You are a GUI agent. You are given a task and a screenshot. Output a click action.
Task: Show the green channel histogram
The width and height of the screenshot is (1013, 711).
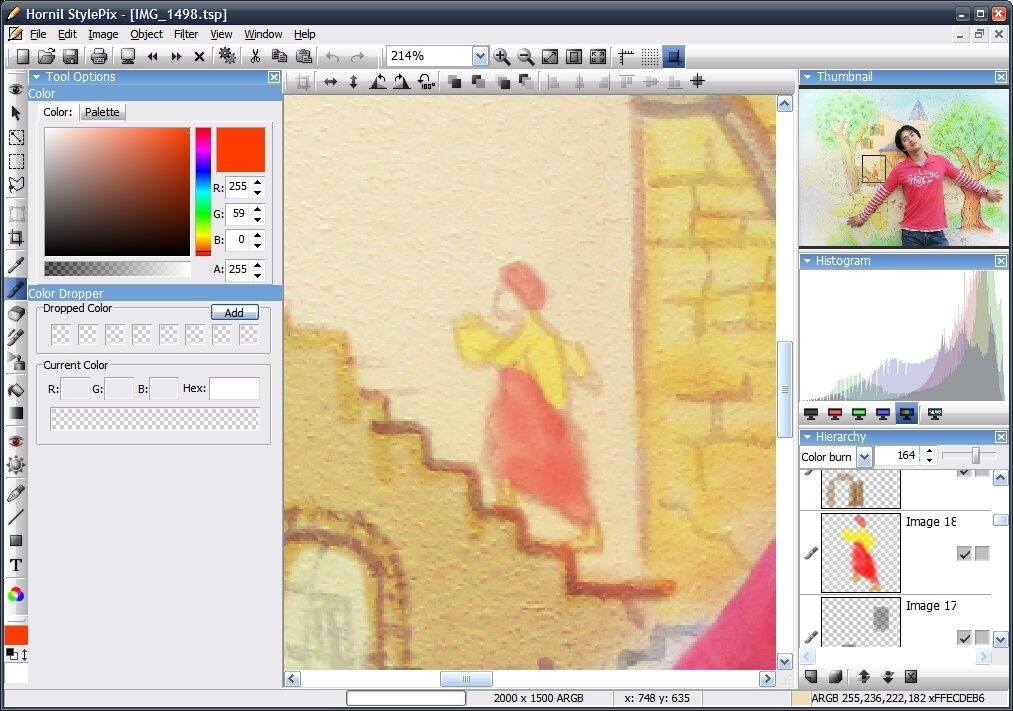pos(859,413)
